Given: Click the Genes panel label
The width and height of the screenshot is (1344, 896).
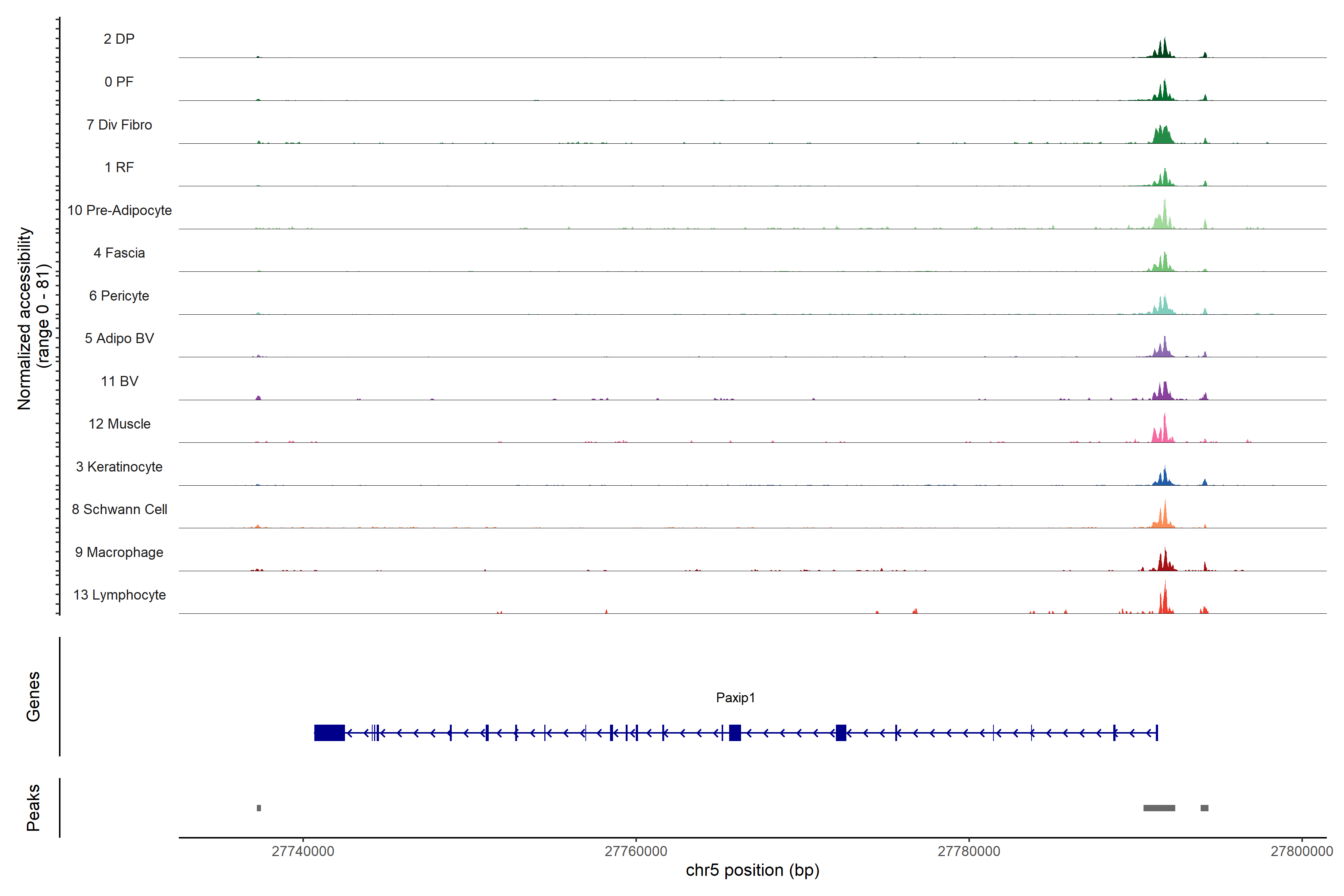Looking at the screenshot, I should point(33,696).
